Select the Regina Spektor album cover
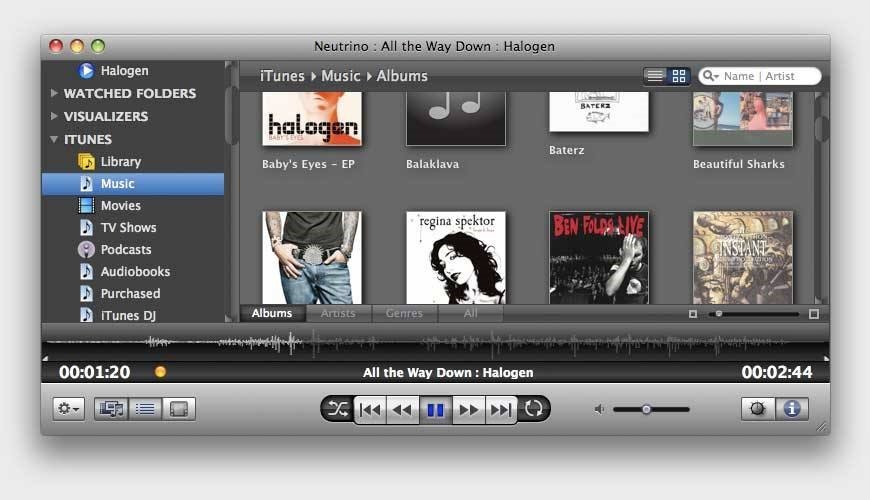 [456, 257]
